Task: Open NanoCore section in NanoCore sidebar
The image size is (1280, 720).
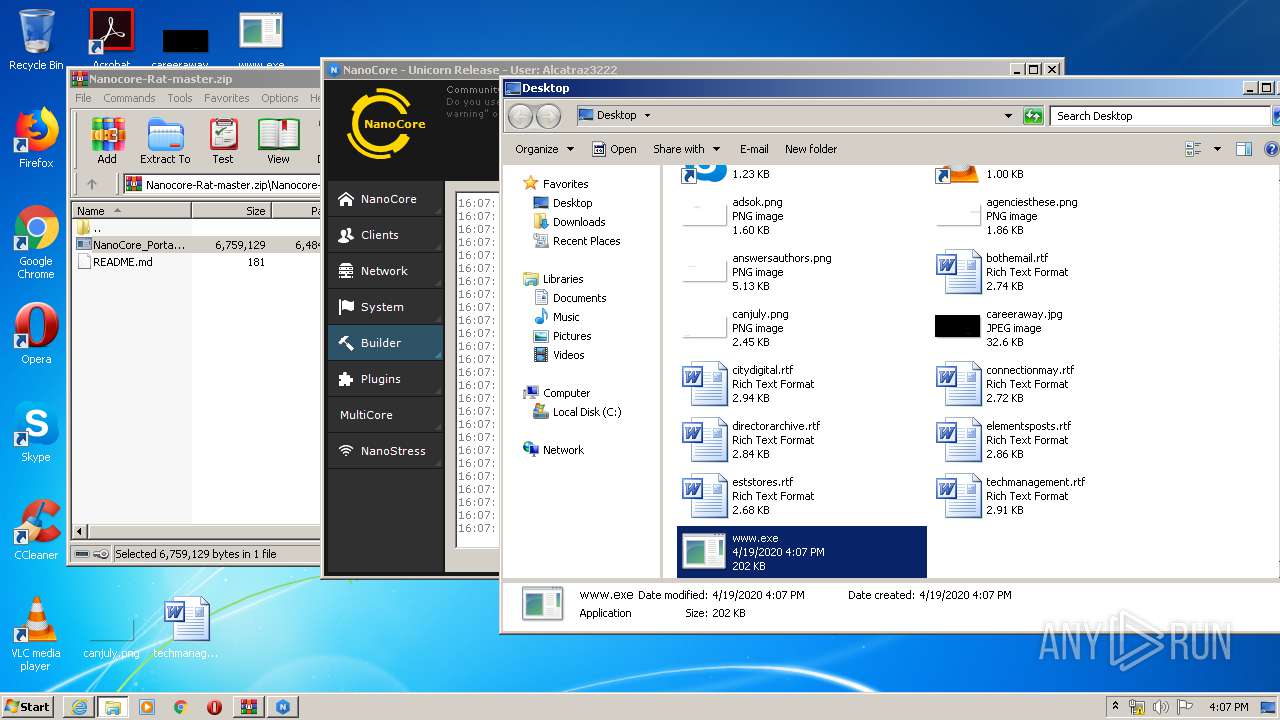Action: point(385,199)
